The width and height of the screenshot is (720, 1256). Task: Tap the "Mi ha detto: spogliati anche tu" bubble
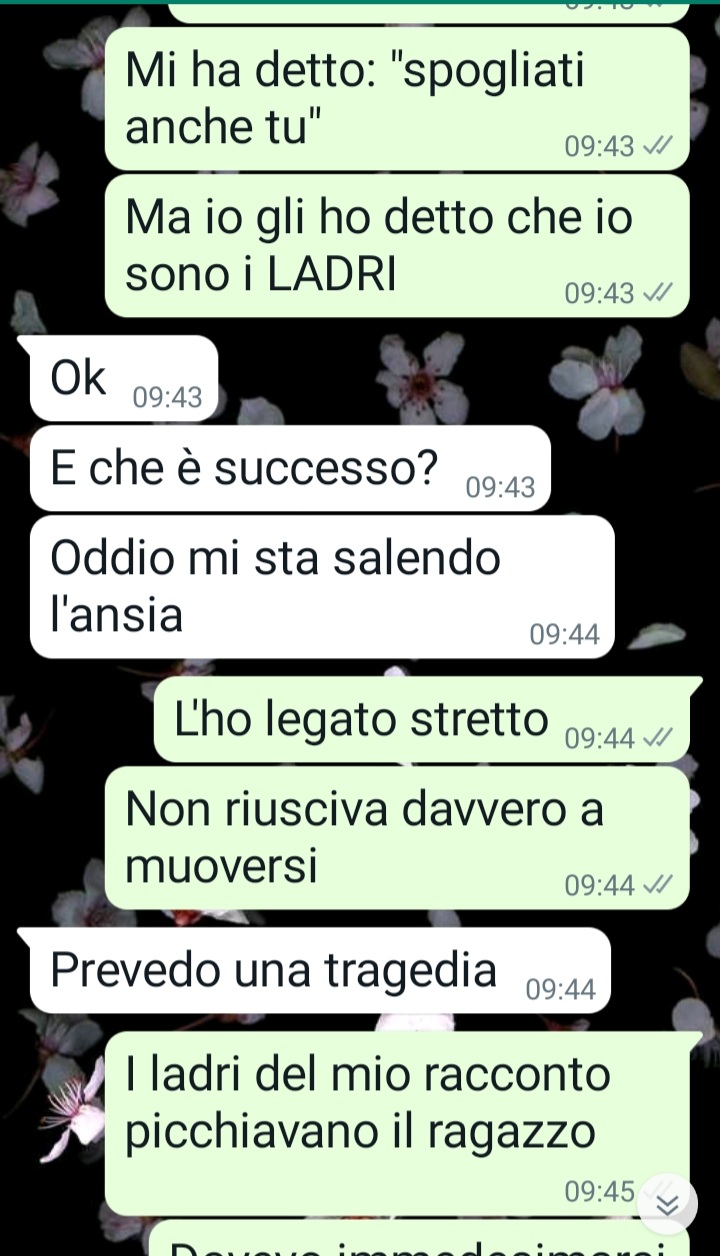(397, 98)
